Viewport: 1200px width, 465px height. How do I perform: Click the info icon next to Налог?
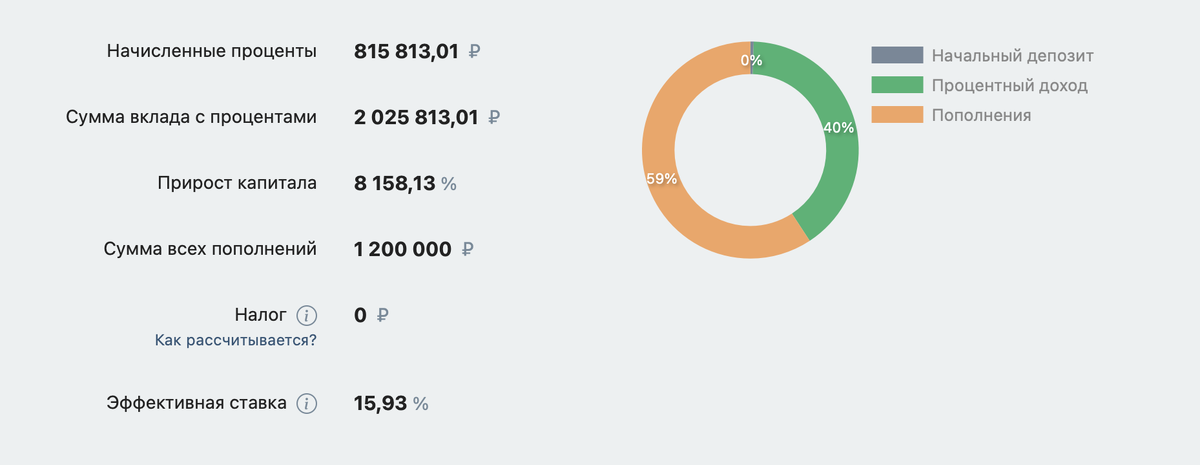307,316
